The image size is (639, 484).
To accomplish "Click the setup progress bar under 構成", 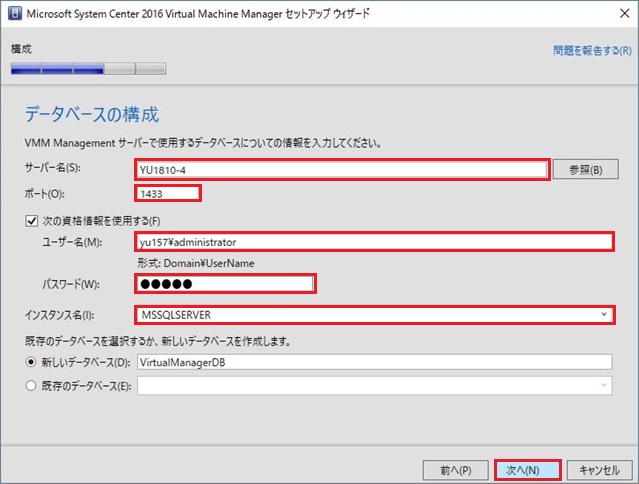I will [x=88, y=69].
